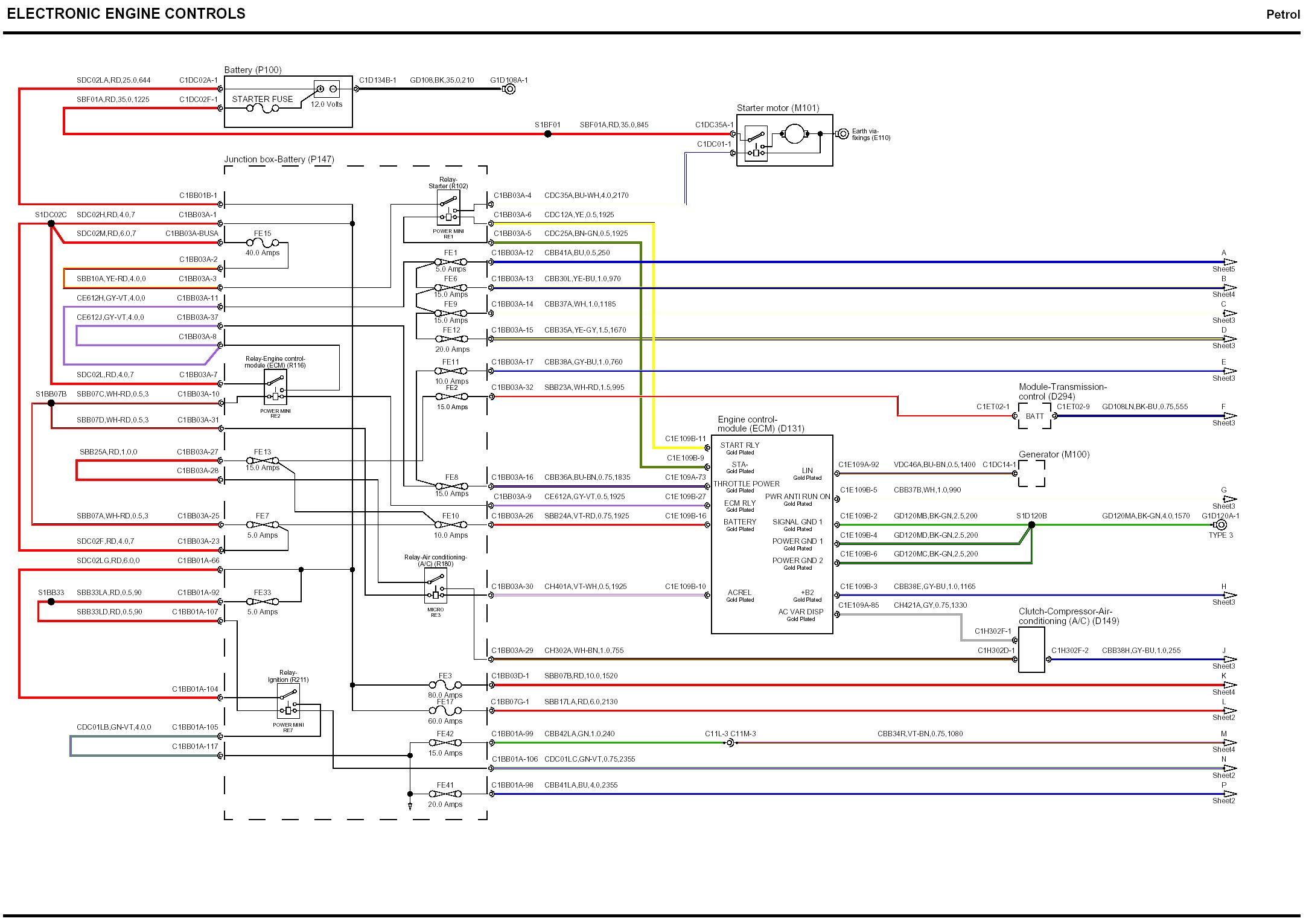Follow arrow F to Sheet3
Viewport: 1306px width, 924px height.
pyautogui.click(x=1229, y=416)
